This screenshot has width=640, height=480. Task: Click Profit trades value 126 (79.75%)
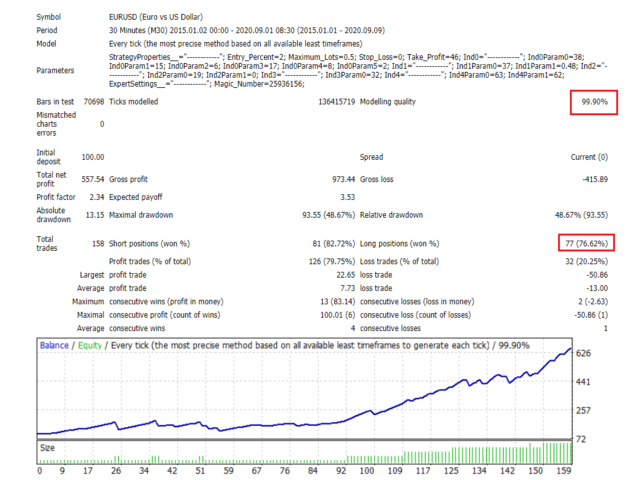tap(332, 261)
